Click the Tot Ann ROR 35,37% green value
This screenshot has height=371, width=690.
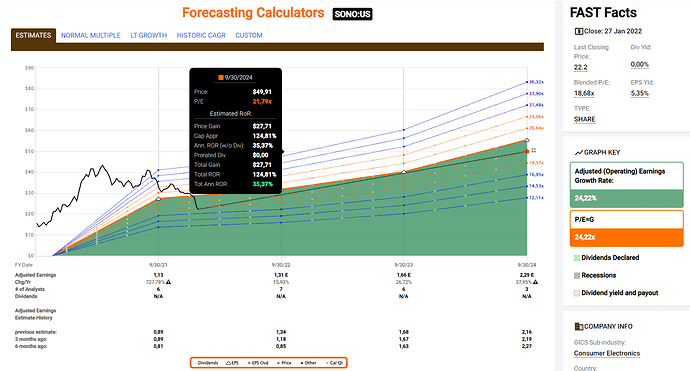263,184
